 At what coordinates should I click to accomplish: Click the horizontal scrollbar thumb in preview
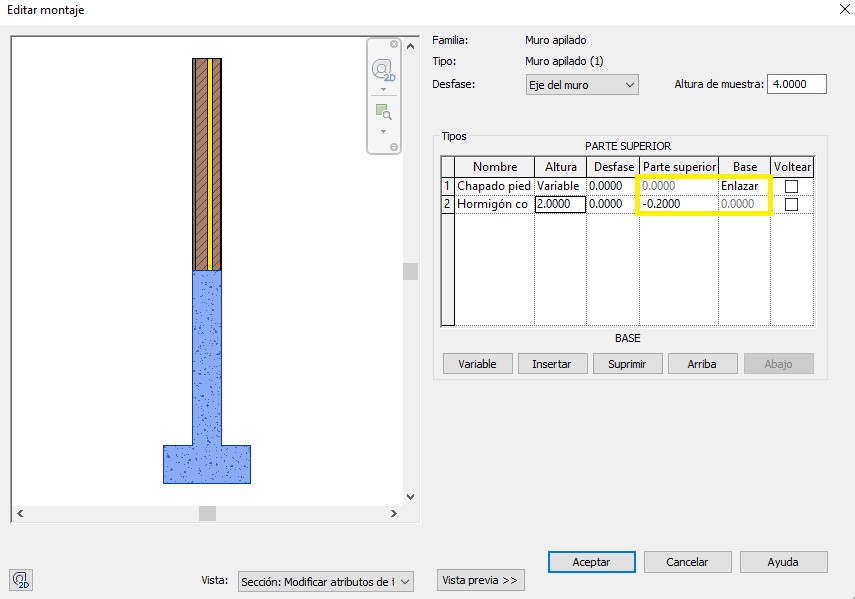tap(207, 513)
